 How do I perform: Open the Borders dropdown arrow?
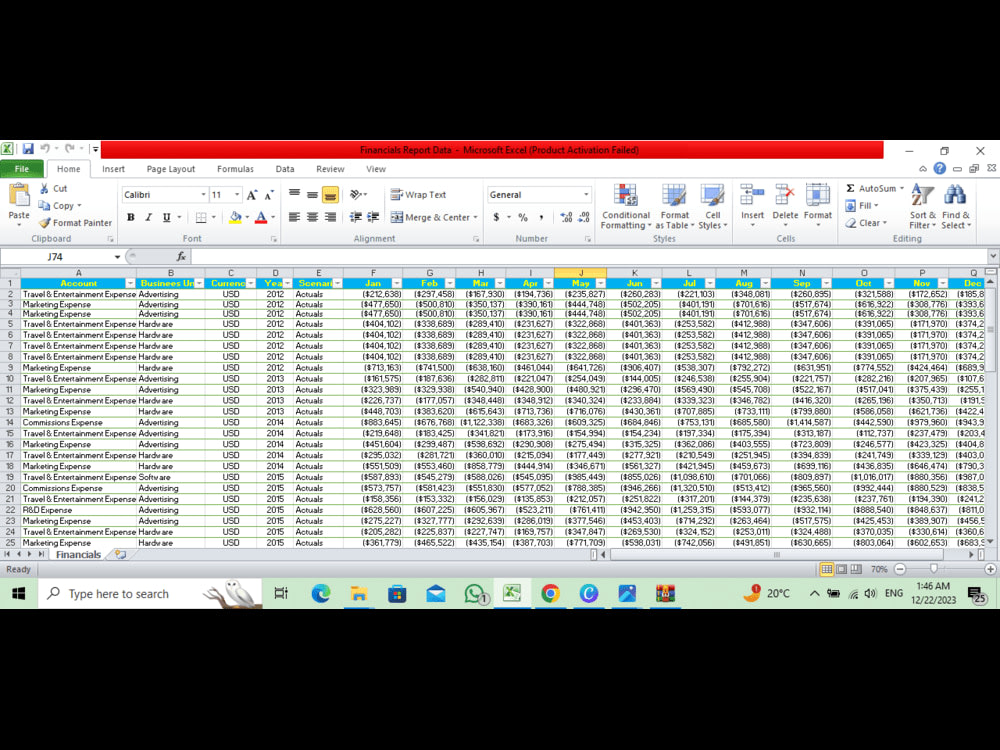(x=214, y=217)
